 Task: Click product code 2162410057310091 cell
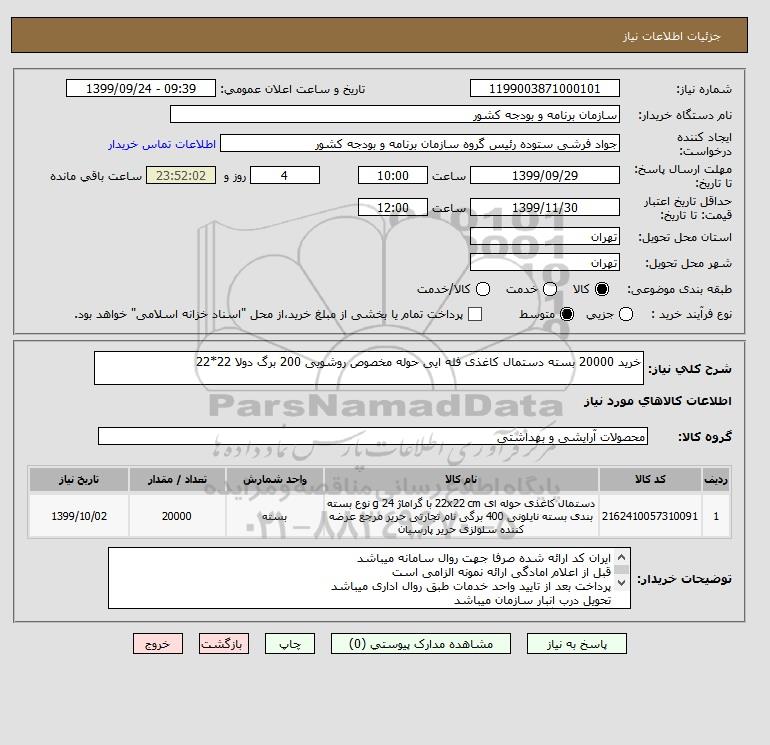(x=650, y=516)
